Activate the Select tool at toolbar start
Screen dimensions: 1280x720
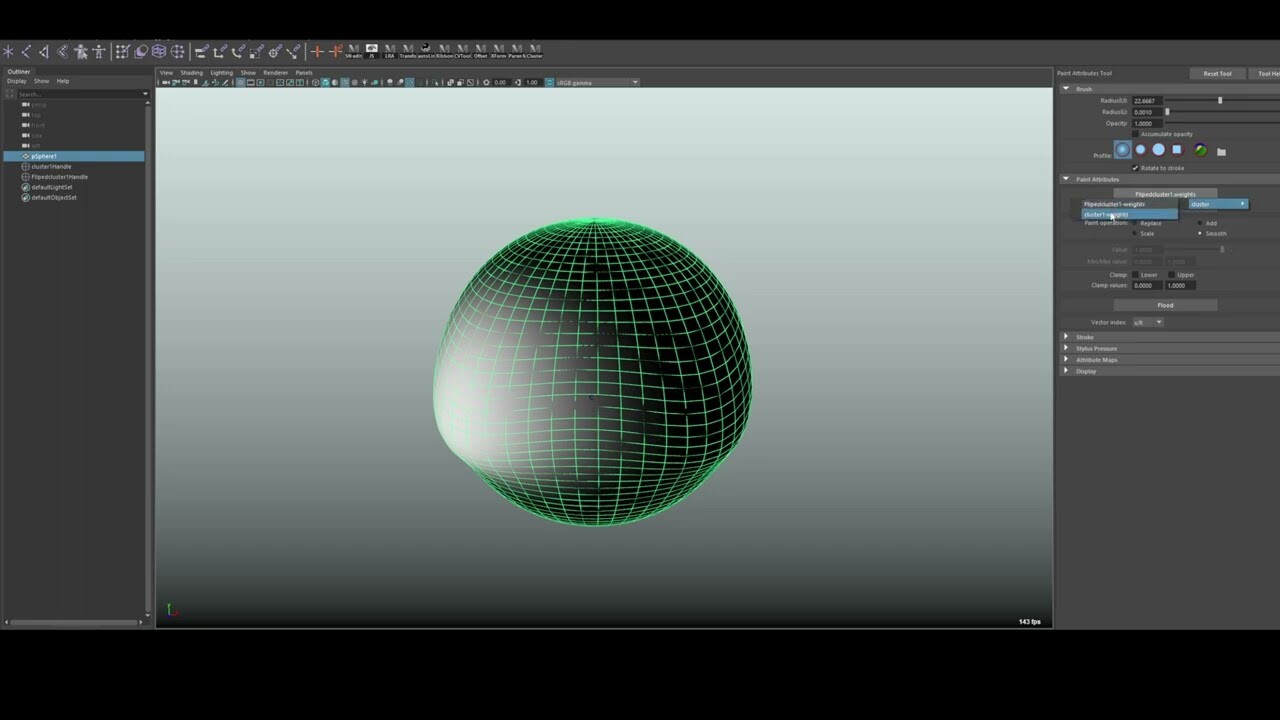7,51
